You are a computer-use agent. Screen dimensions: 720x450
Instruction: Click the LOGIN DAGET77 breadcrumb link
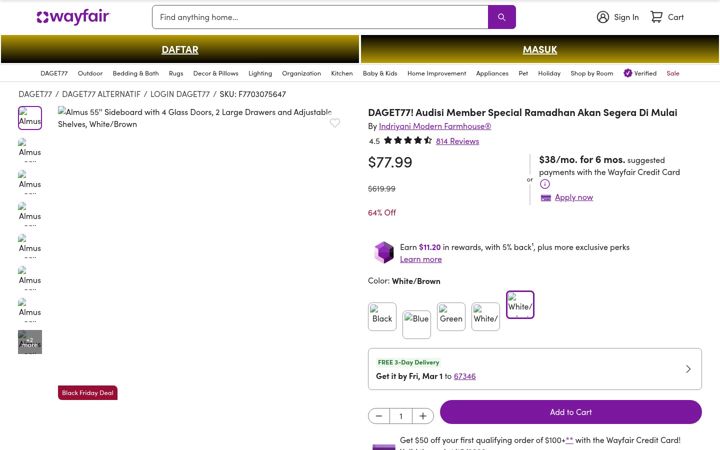tap(180, 94)
